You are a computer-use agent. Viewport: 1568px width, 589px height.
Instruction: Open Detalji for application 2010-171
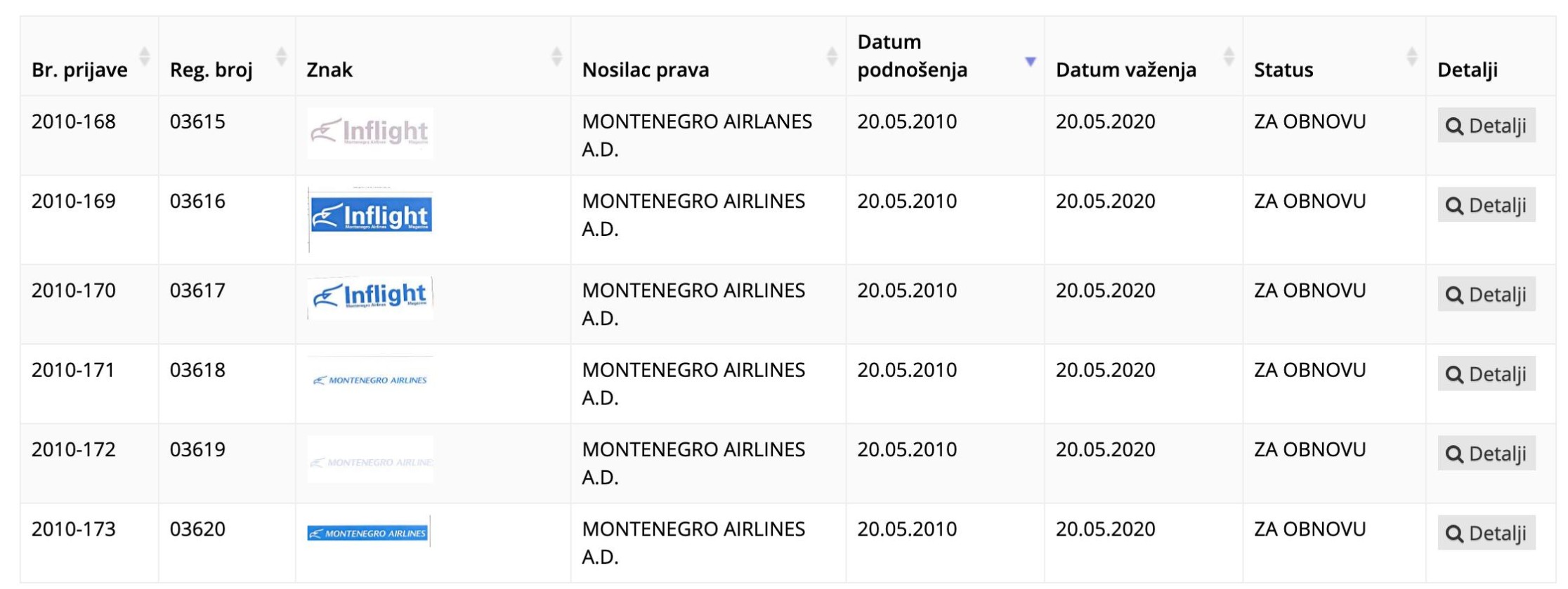pyautogui.click(x=1486, y=373)
